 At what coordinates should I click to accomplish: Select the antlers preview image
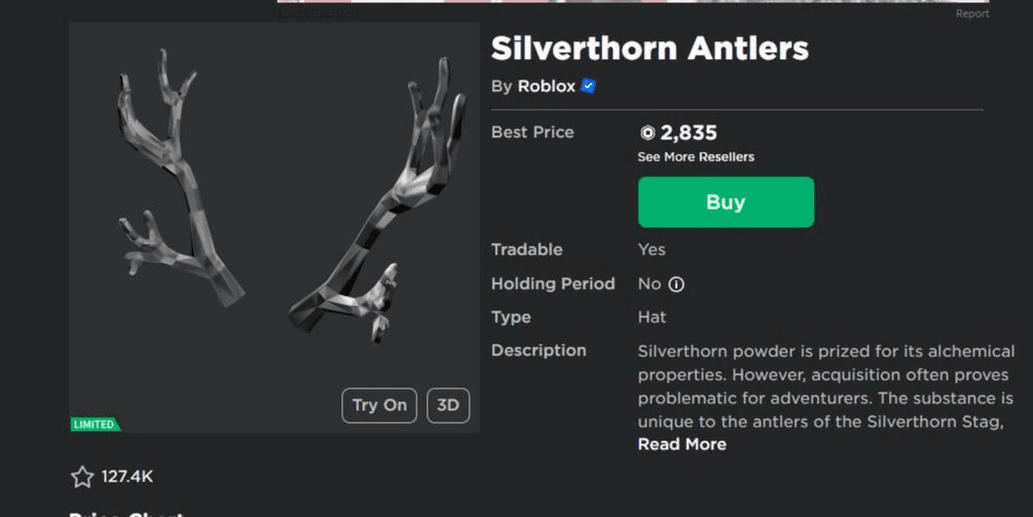tap(275, 228)
